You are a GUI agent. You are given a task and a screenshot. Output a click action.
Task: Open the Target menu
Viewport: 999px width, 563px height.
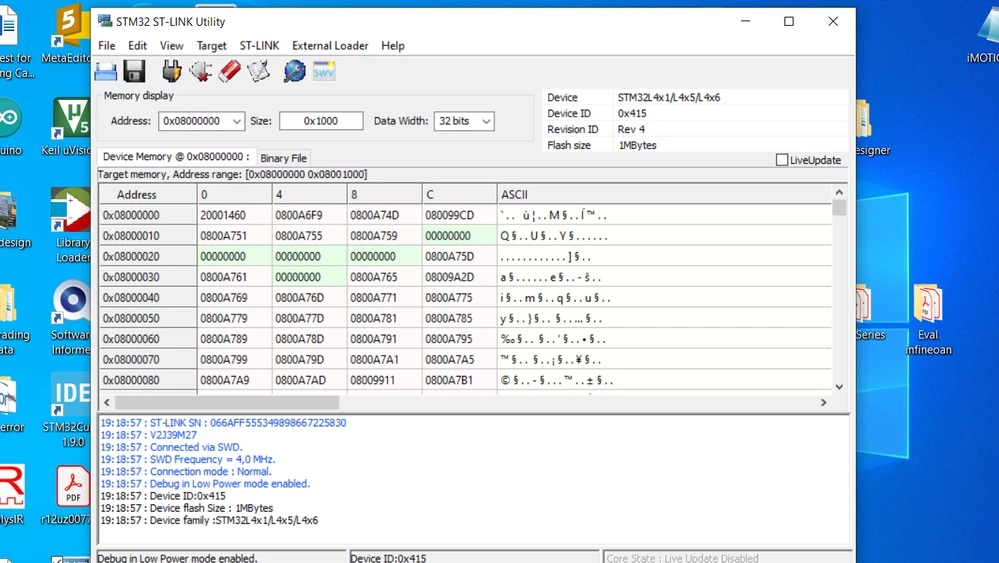(212, 46)
